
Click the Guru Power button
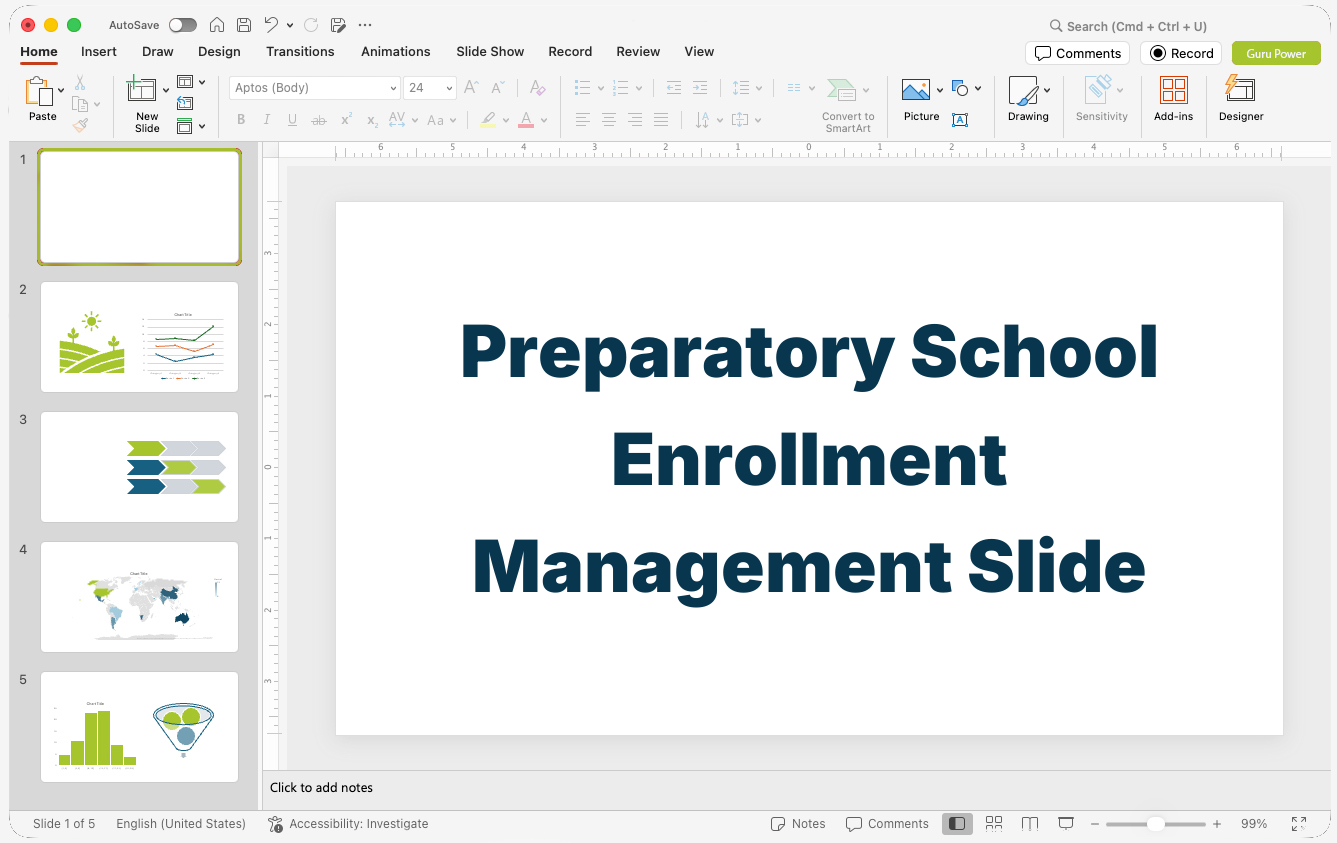[x=1276, y=53]
